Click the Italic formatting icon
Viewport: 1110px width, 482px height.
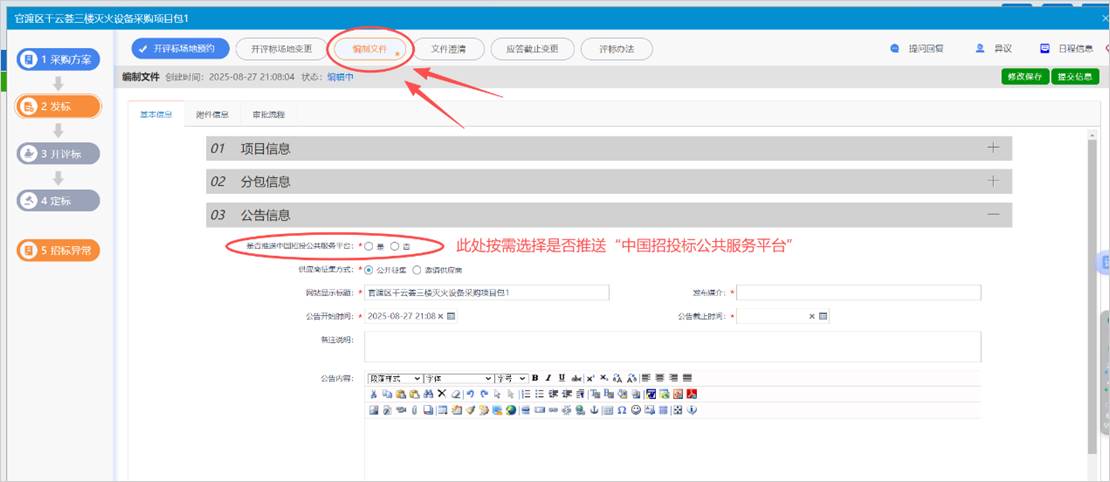(x=548, y=378)
